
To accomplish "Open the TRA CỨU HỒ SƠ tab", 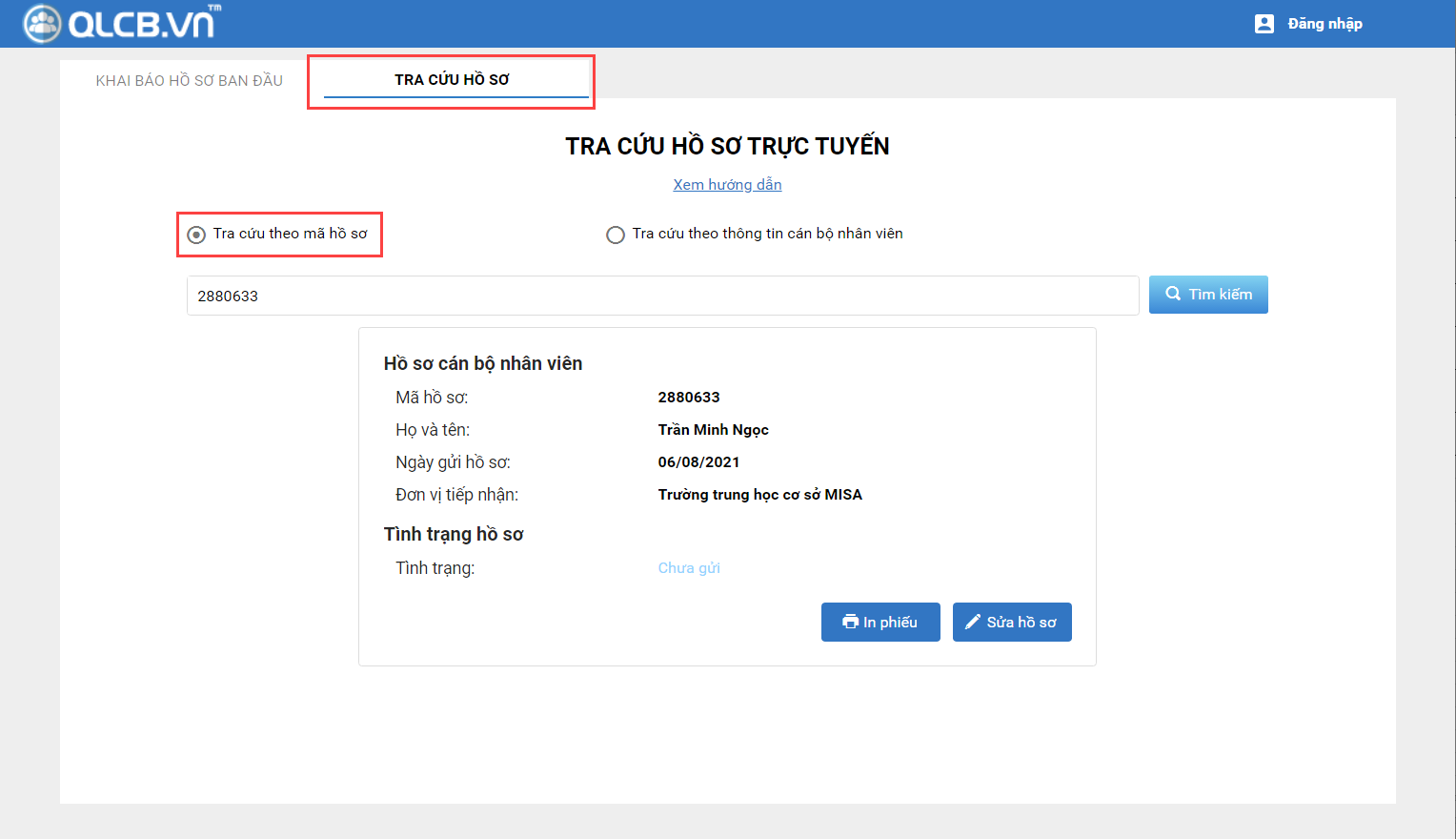I will point(452,80).
